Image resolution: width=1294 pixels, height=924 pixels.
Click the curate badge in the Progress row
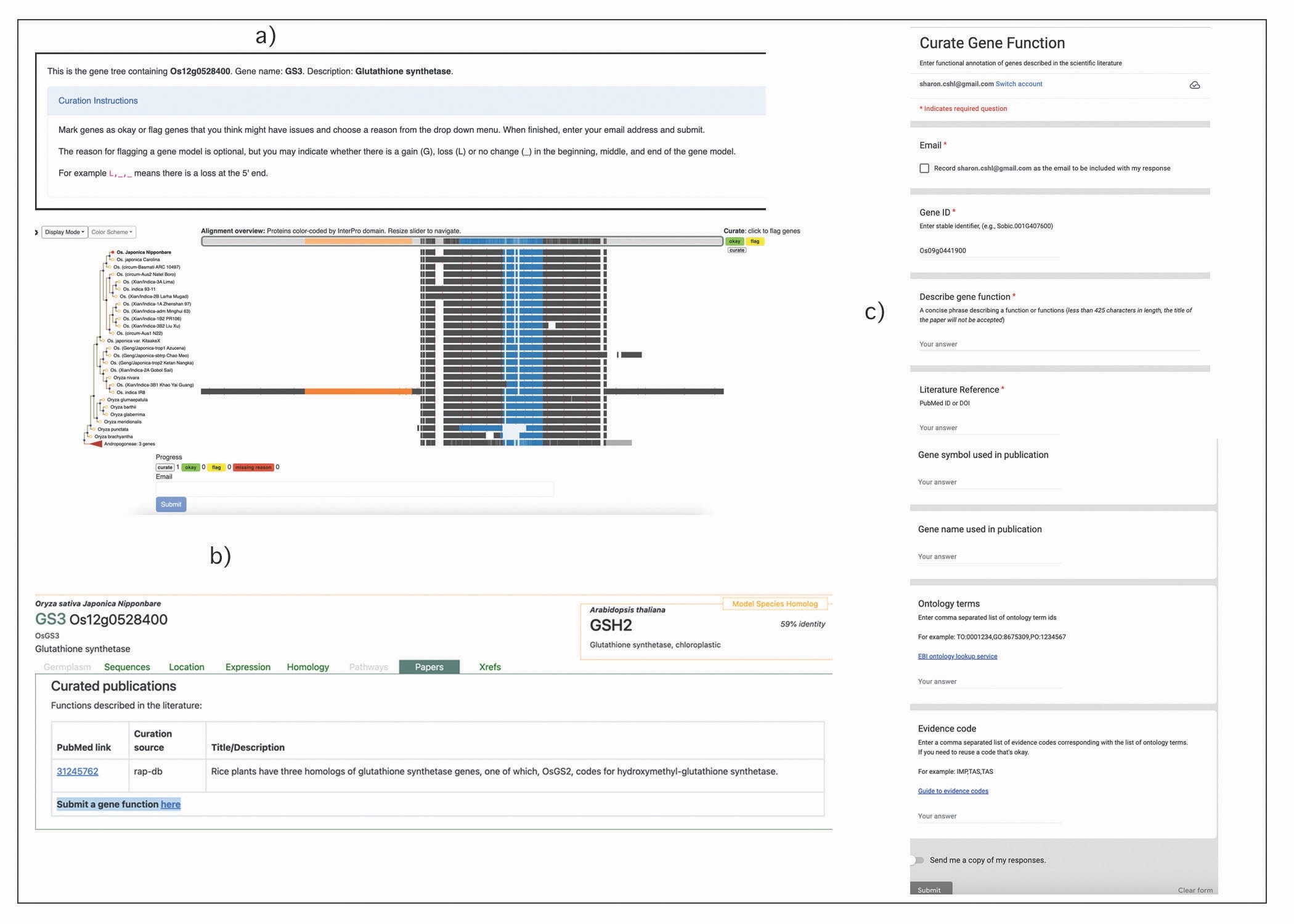coord(165,467)
